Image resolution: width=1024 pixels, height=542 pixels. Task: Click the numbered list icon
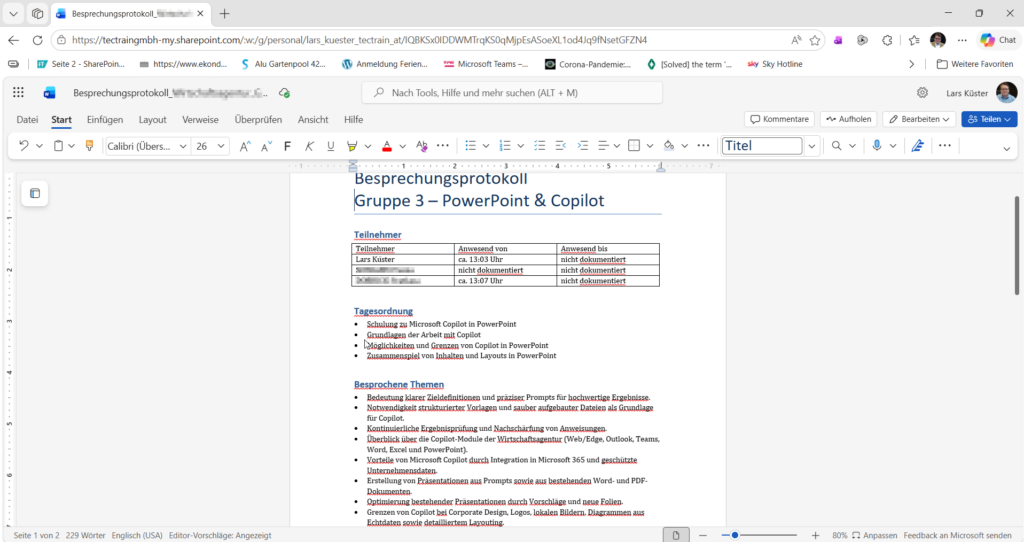click(x=505, y=146)
